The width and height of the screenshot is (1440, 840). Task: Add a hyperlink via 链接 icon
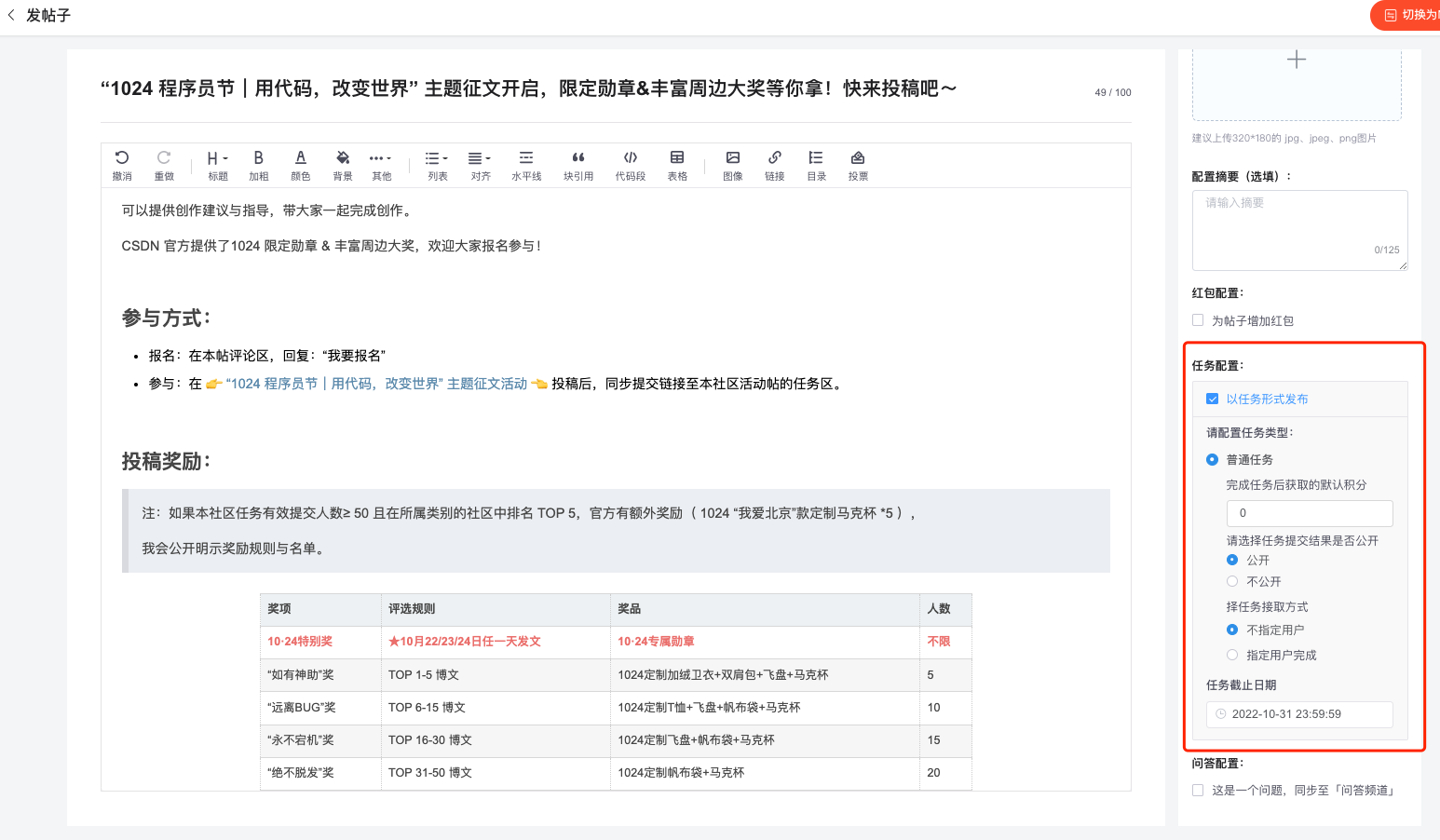774,164
